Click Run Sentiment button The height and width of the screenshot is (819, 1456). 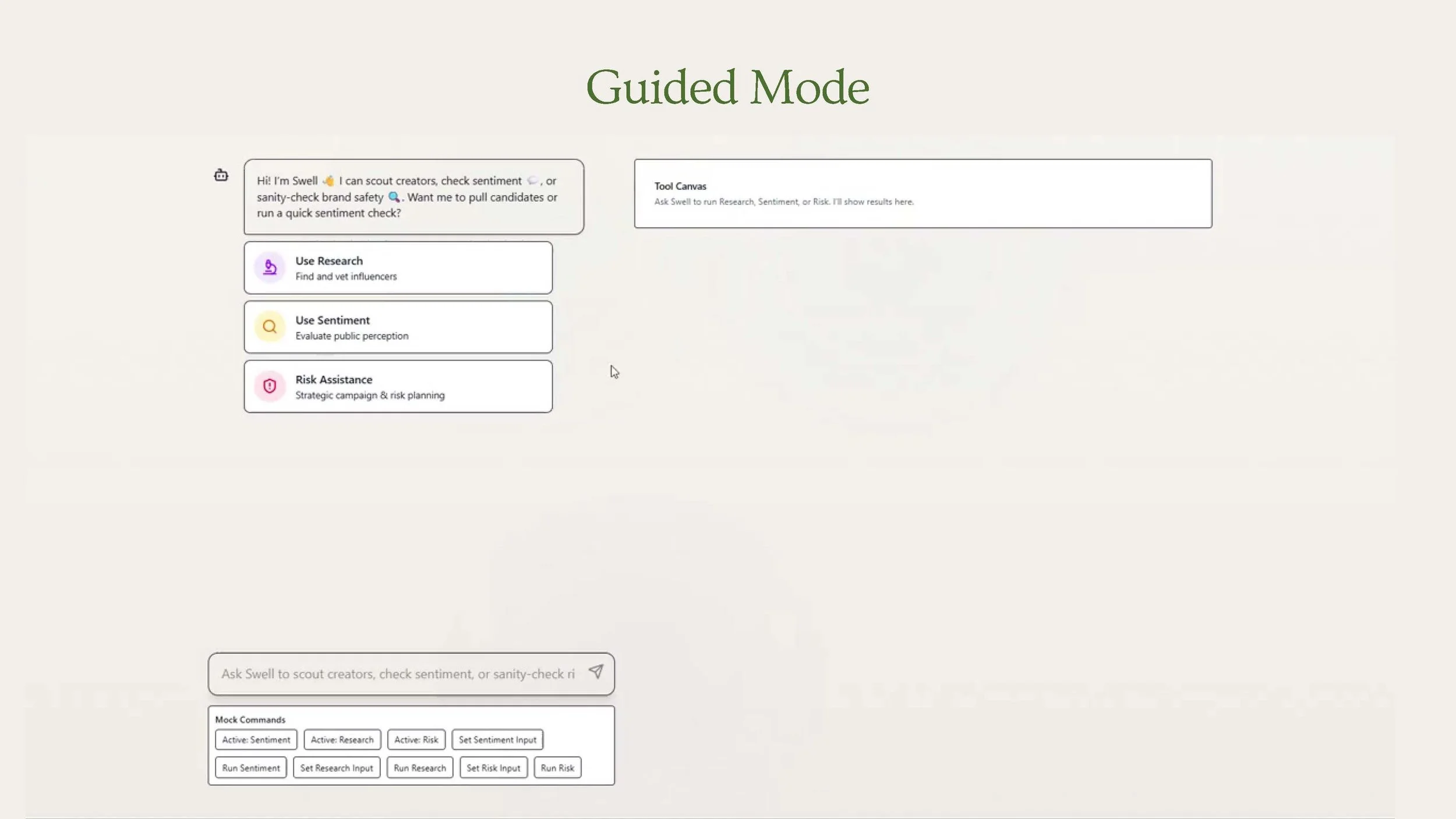point(251,768)
